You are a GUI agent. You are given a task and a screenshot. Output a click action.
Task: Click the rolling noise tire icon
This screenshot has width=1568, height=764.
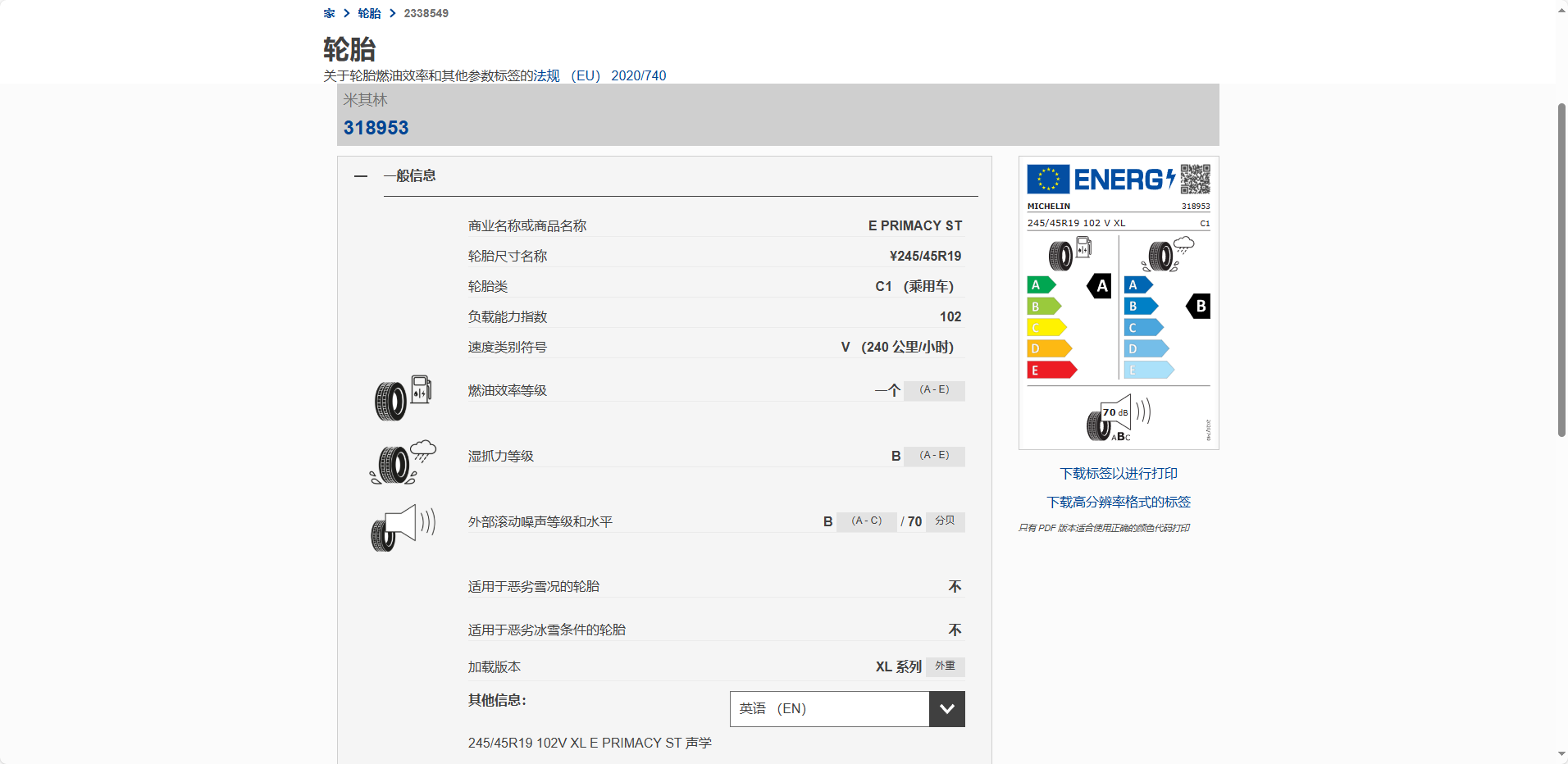tap(403, 527)
